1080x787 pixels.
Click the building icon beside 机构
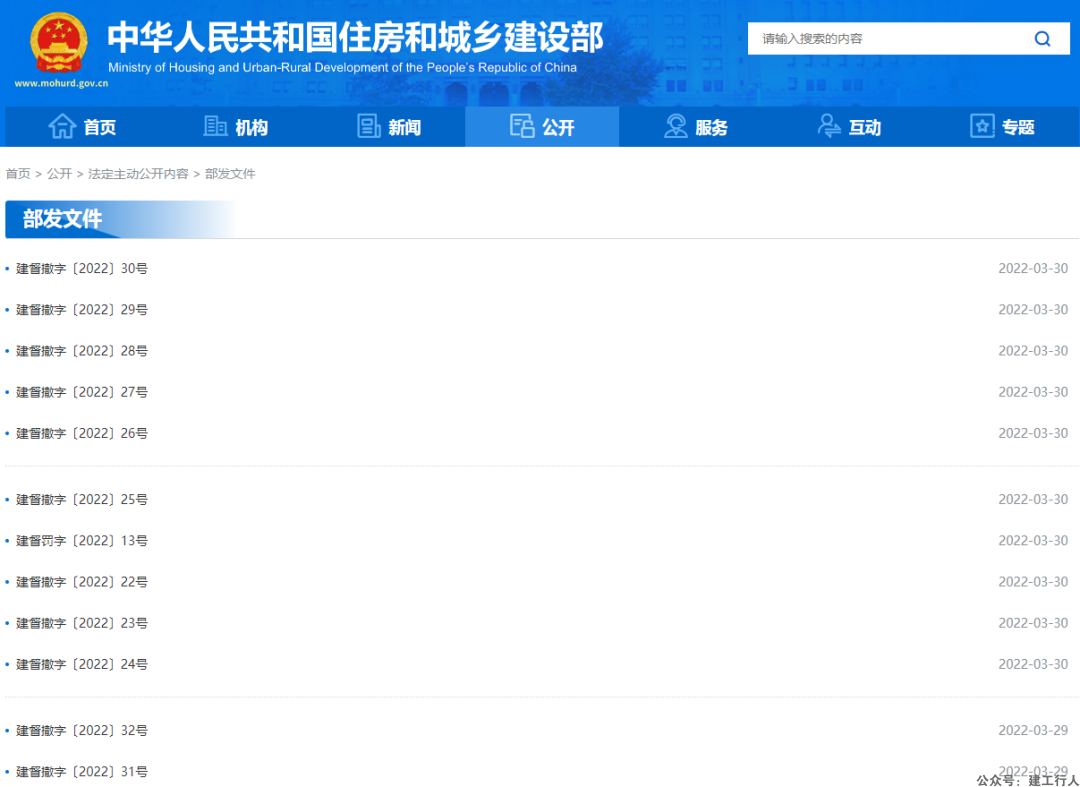pos(216,127)
